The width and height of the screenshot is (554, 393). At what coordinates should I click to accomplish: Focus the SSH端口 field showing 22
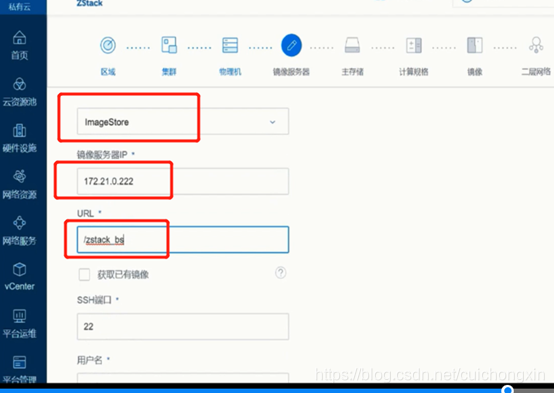(183, 327)
